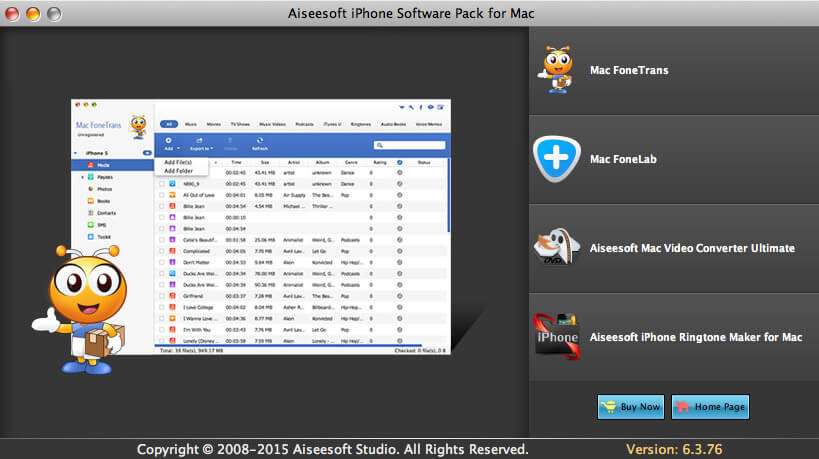Click the Aiseesoft iPhone Software Pack window title
Screen dimensions: 819x459
411,13
